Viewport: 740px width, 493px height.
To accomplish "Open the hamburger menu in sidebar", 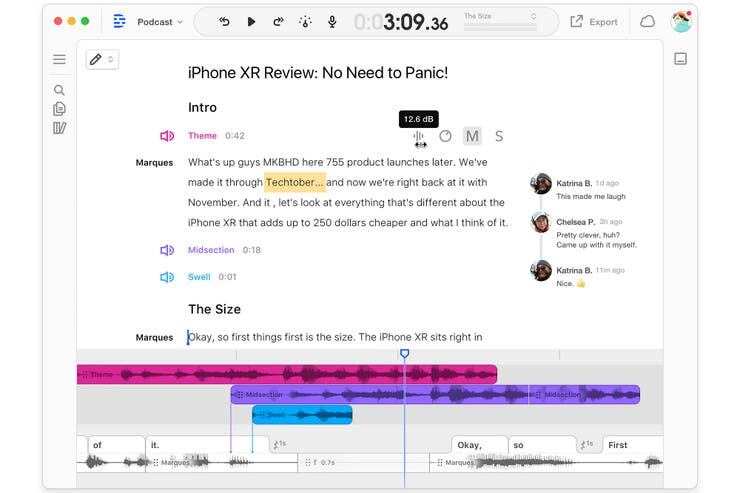I will point(59,59).
